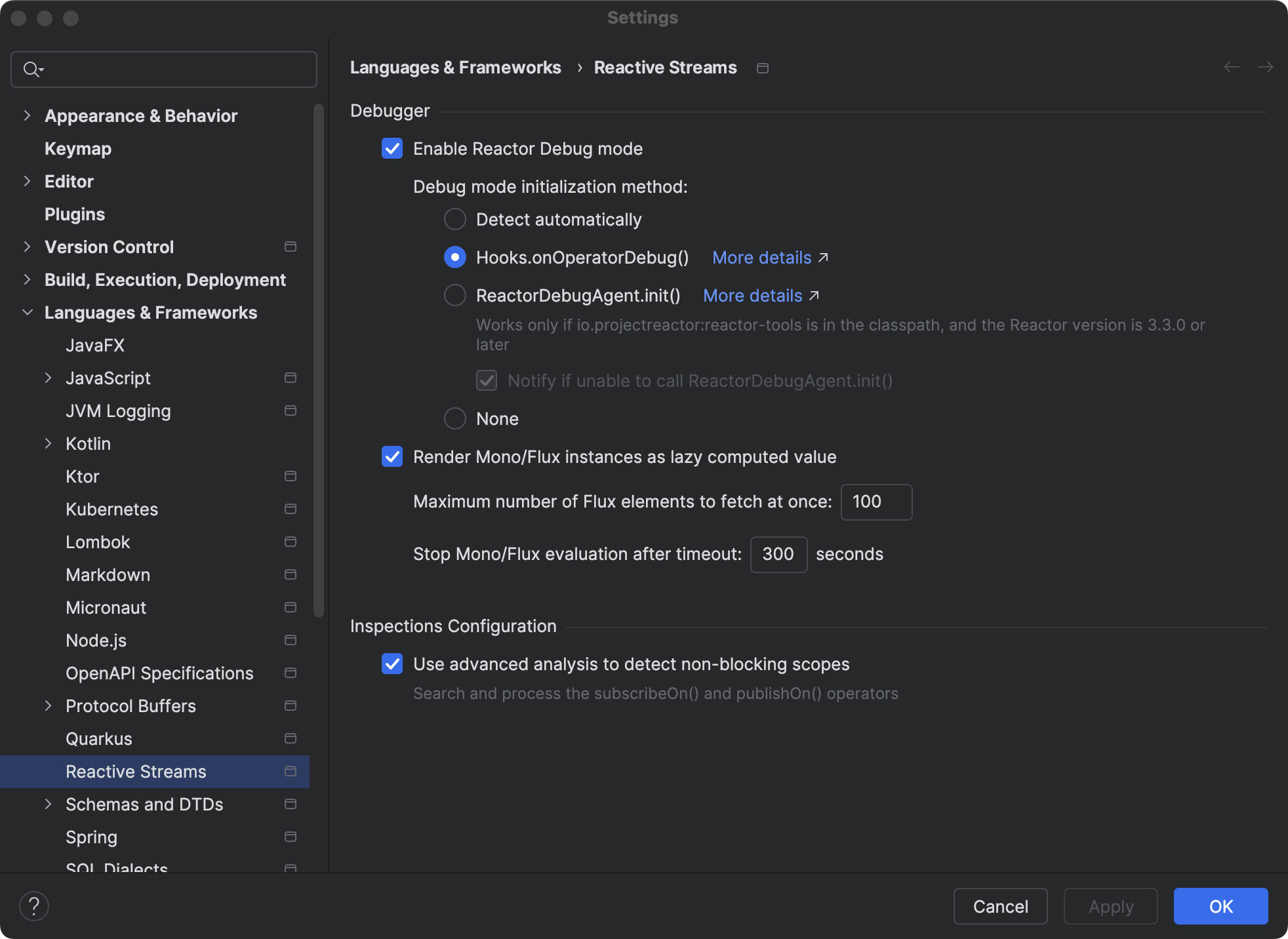Click the Flux elements maximum number field
Image resolution: width=1288 pixels, height=939 pixels.
pos(876,502)
